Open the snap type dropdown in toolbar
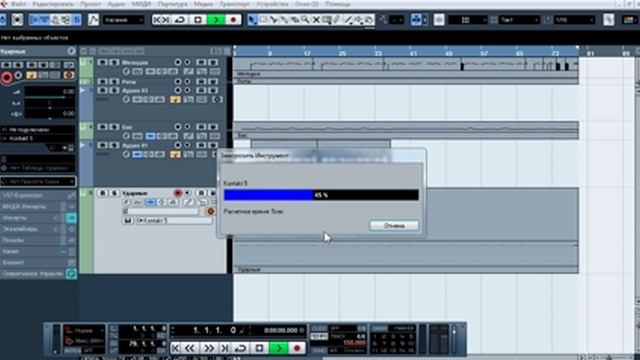 468,20
